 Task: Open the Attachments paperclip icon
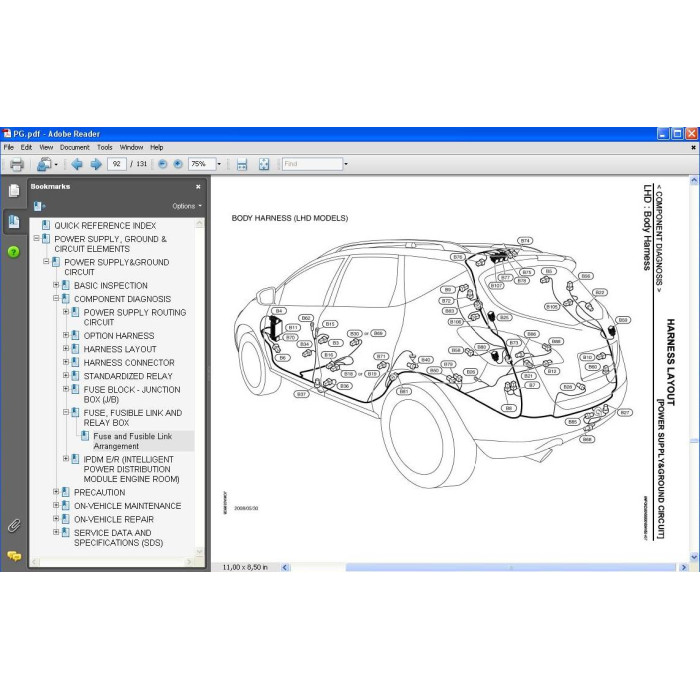point(14,526)
